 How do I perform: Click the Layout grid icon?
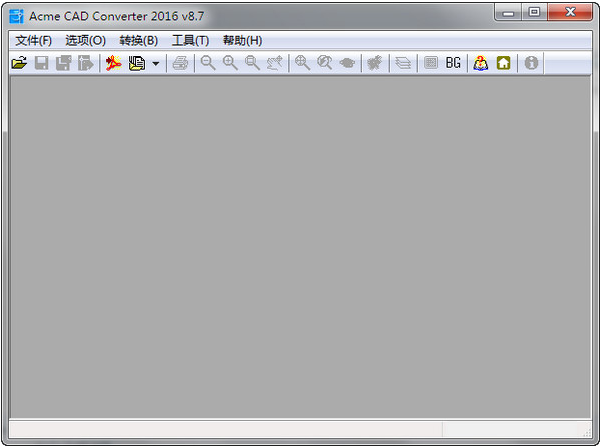coord(431,63)
